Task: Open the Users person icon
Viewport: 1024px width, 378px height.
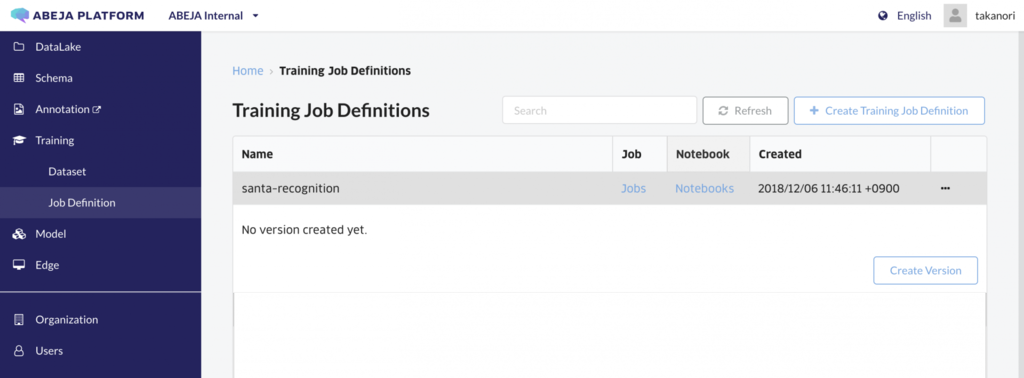Action: [x=19, y=351]
